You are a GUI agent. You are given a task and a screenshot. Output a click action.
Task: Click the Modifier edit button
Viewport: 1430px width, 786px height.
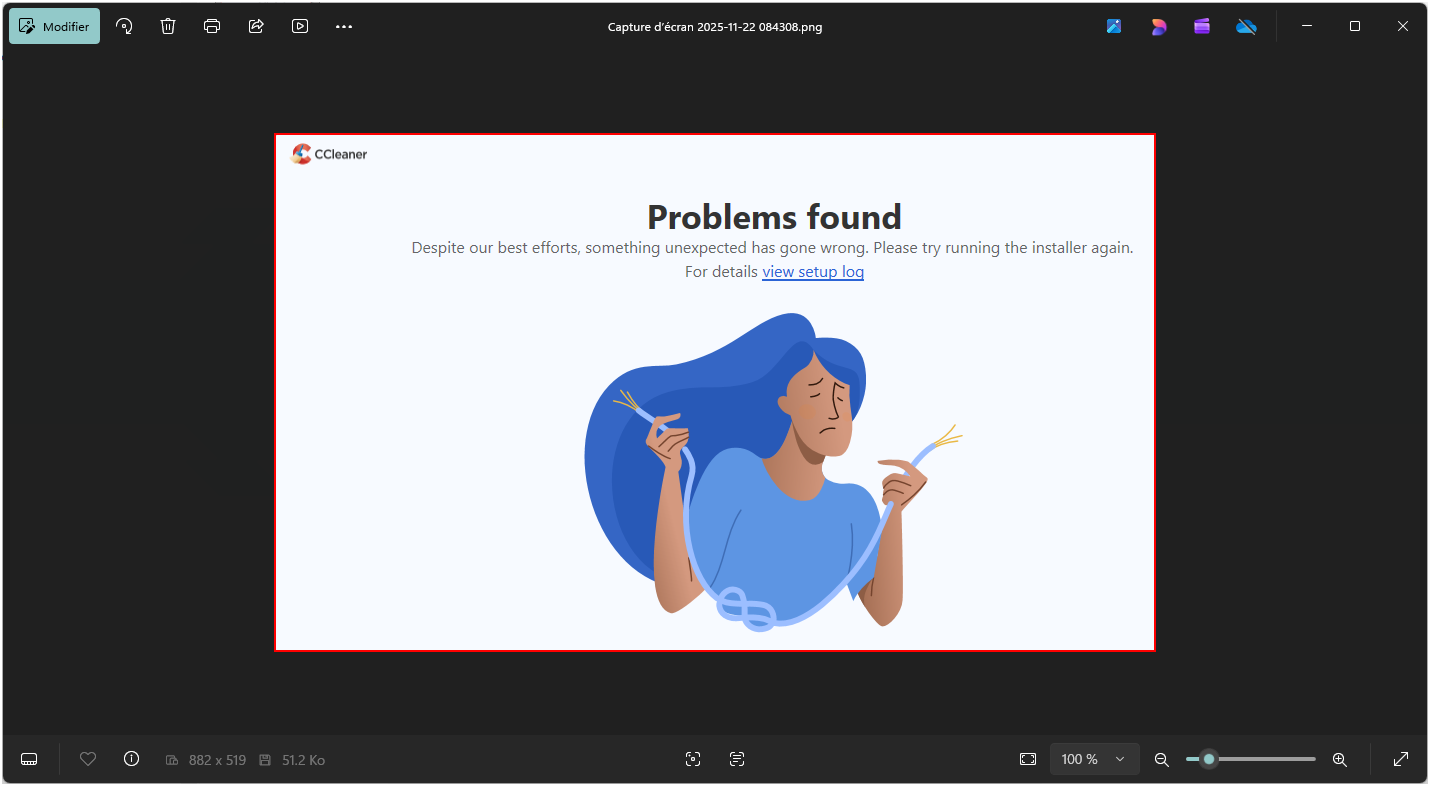55,27
